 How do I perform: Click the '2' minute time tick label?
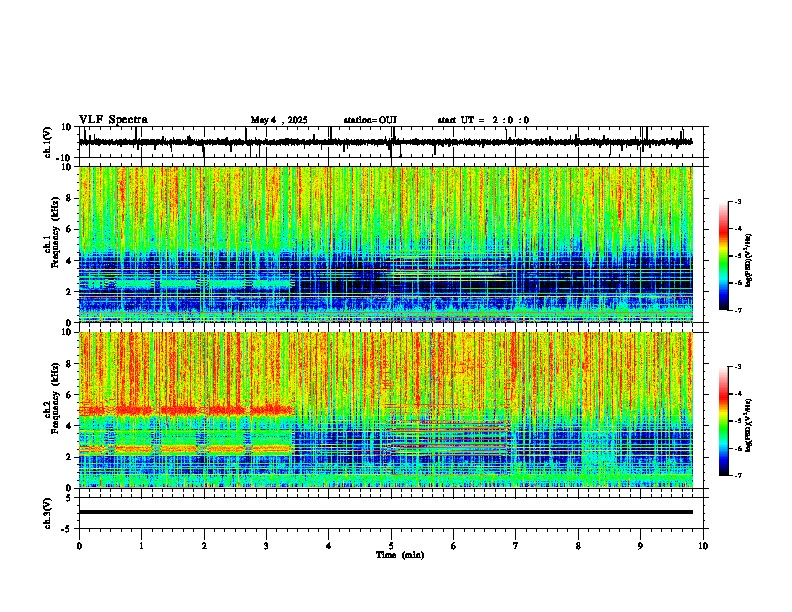click(x=204, y=546)
